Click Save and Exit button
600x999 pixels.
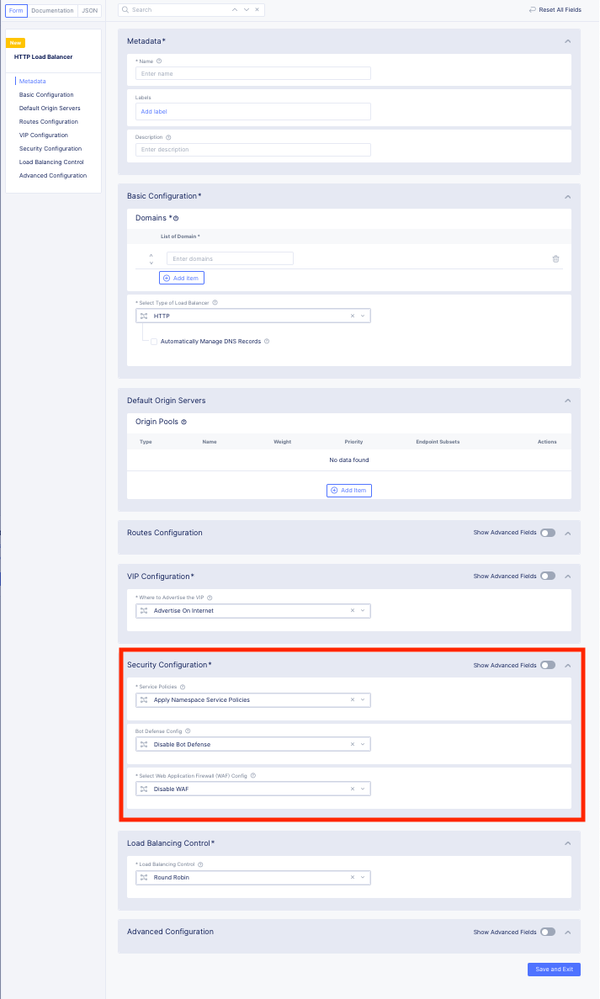554,969
